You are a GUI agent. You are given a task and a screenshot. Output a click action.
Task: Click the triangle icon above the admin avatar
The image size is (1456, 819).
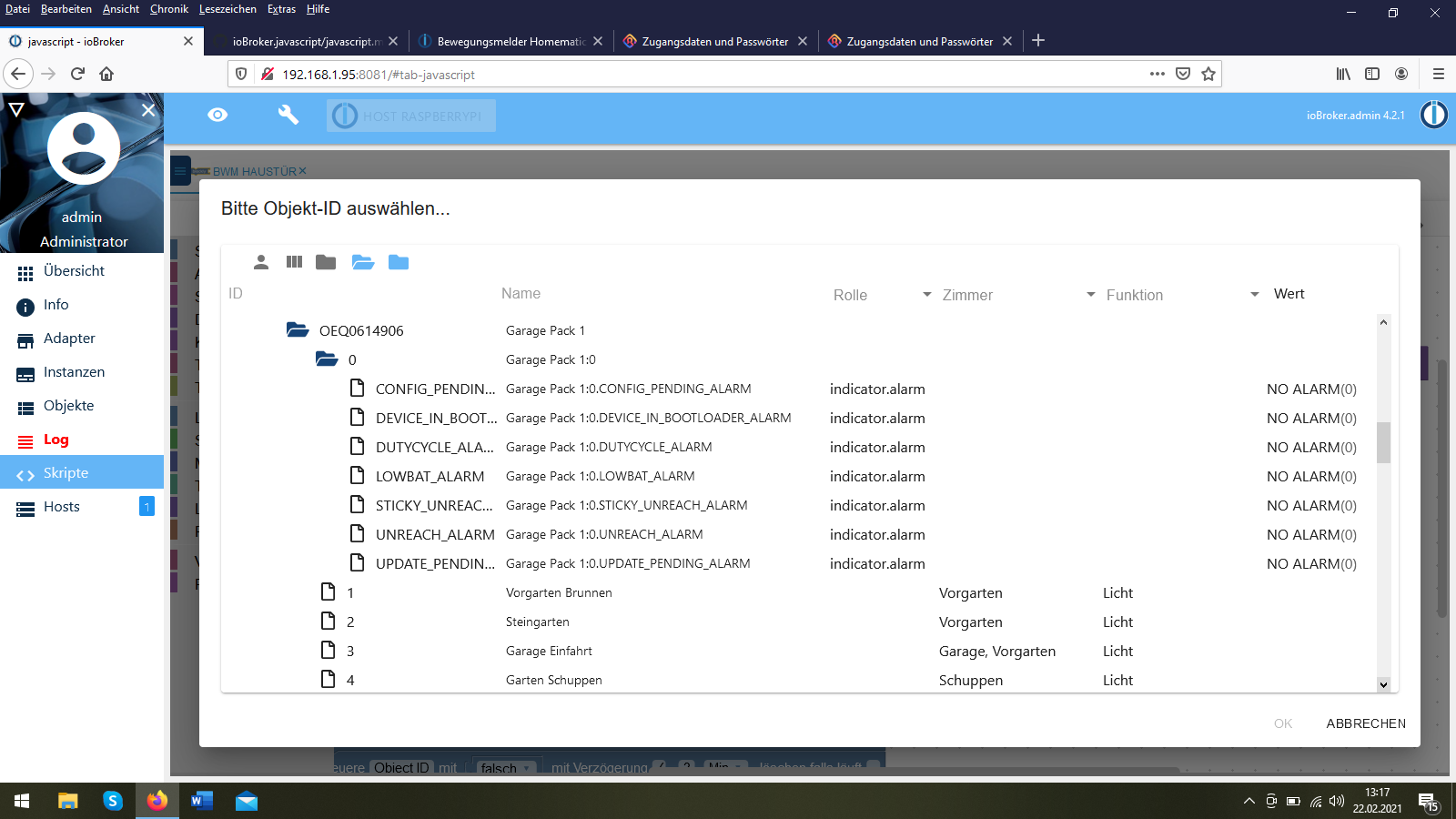point(16,110)
